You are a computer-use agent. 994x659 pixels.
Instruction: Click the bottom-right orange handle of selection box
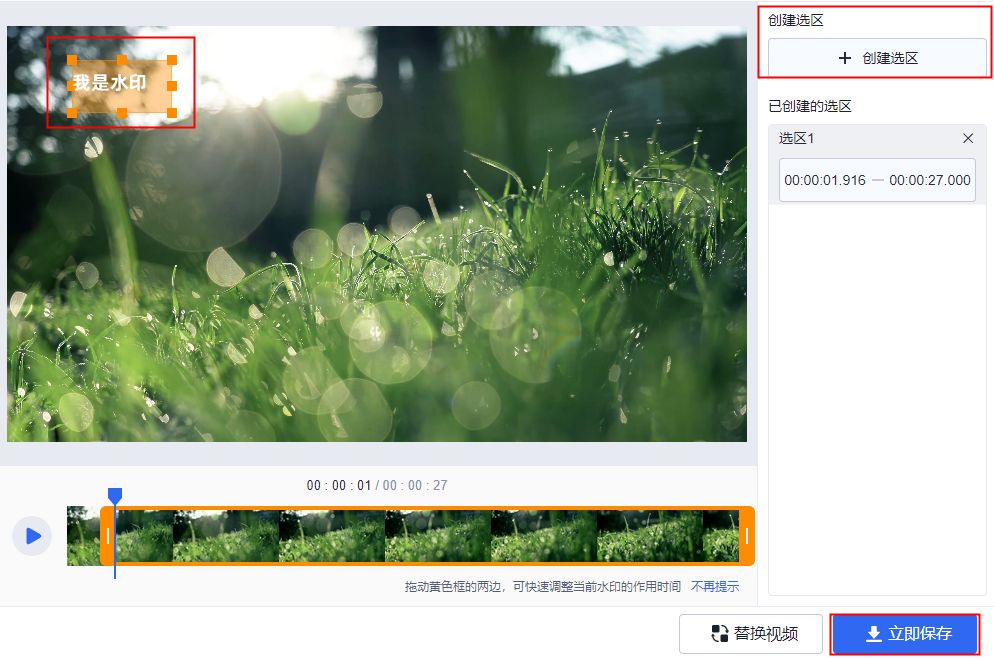tap(172, 113)
